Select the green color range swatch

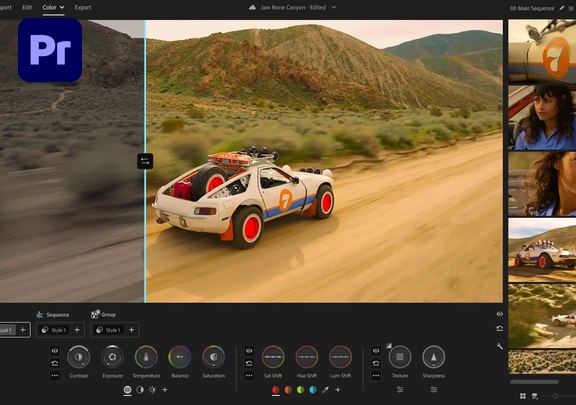pos(300,390)
